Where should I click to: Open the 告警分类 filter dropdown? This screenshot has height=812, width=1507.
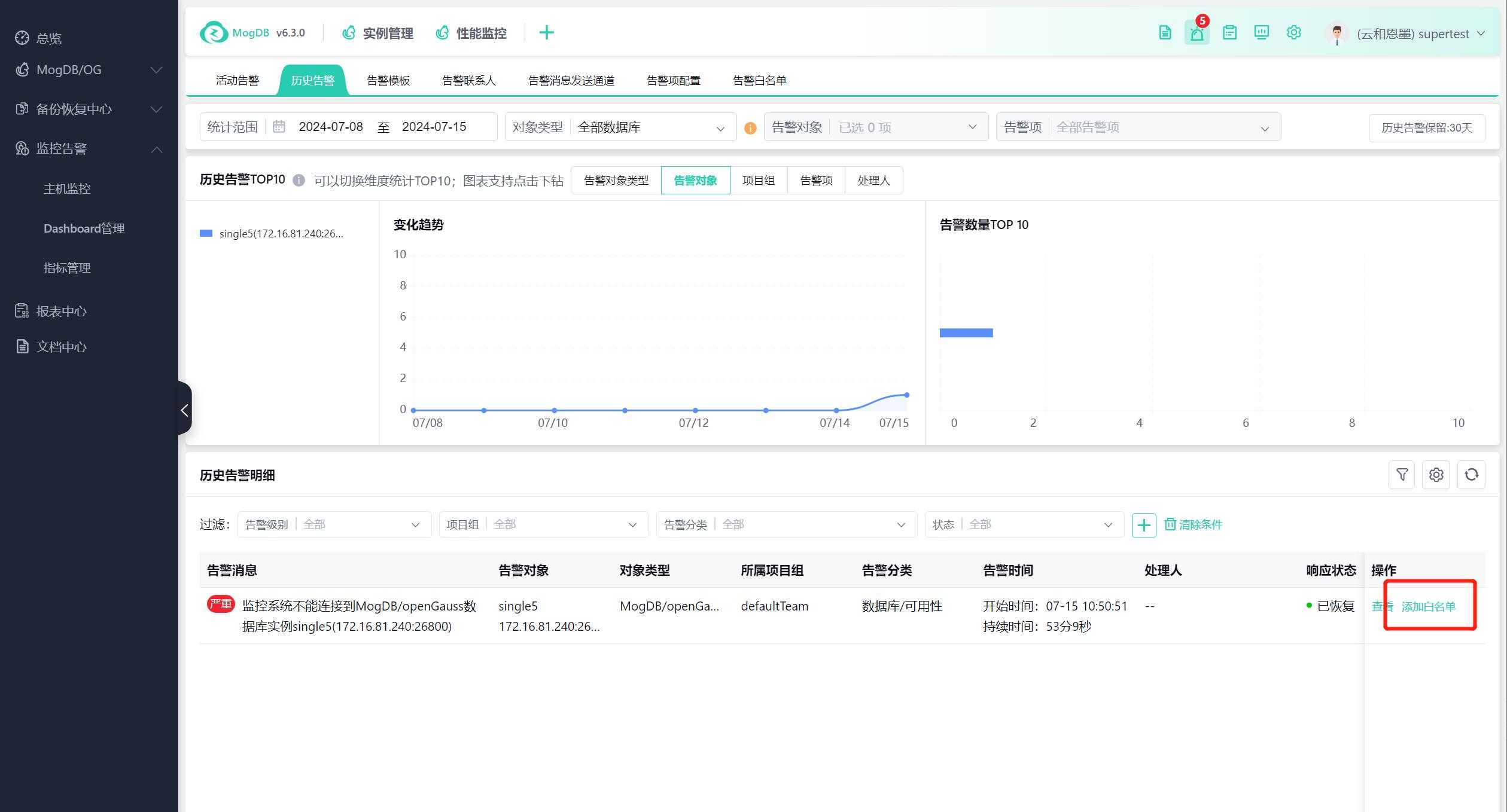click(787, 524)
